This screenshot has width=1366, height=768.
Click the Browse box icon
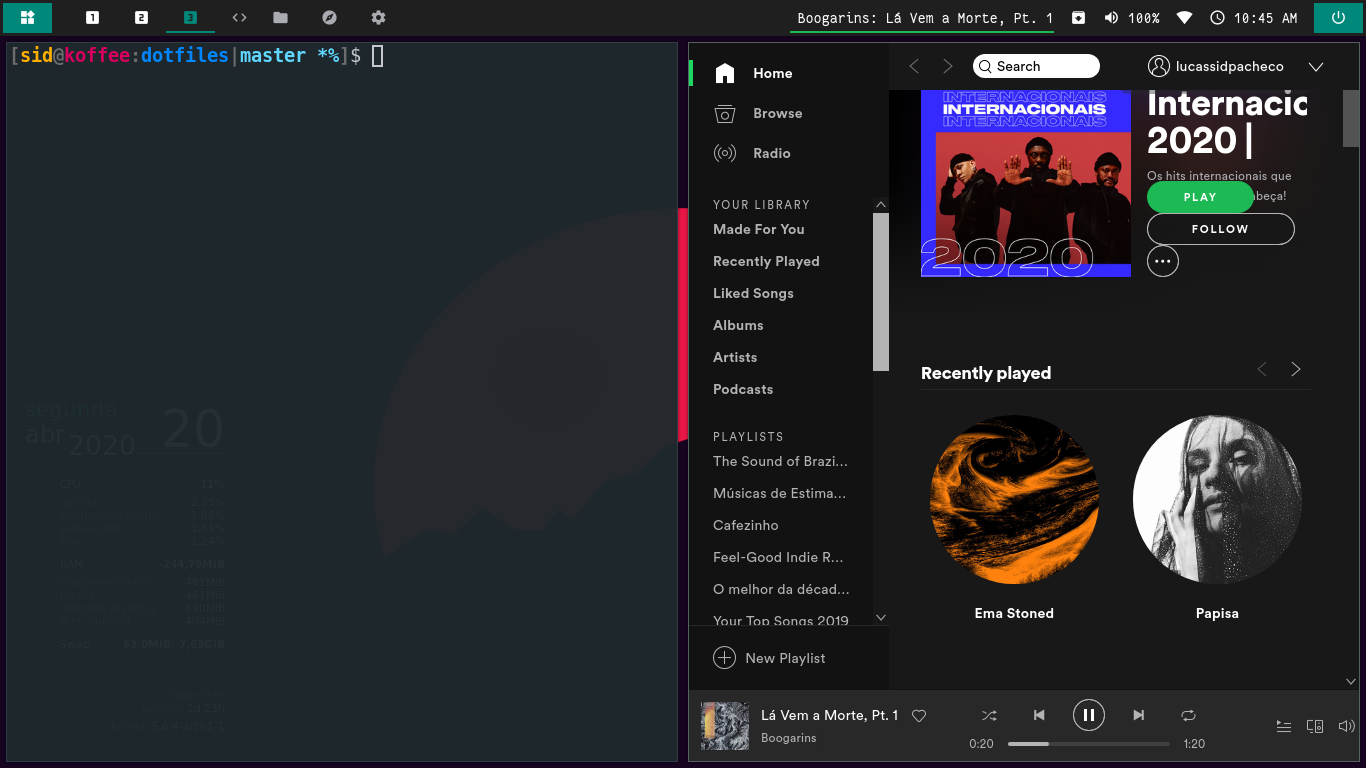coord(725,113)
